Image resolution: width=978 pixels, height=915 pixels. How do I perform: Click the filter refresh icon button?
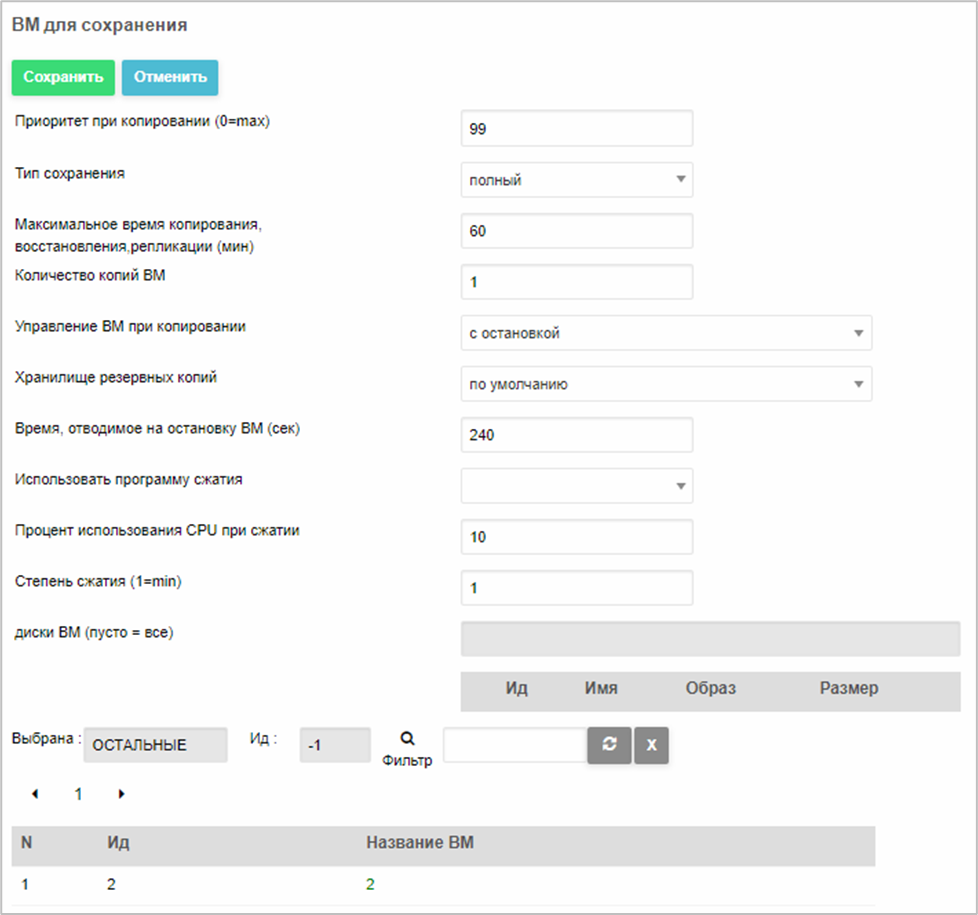pos(609,745)
